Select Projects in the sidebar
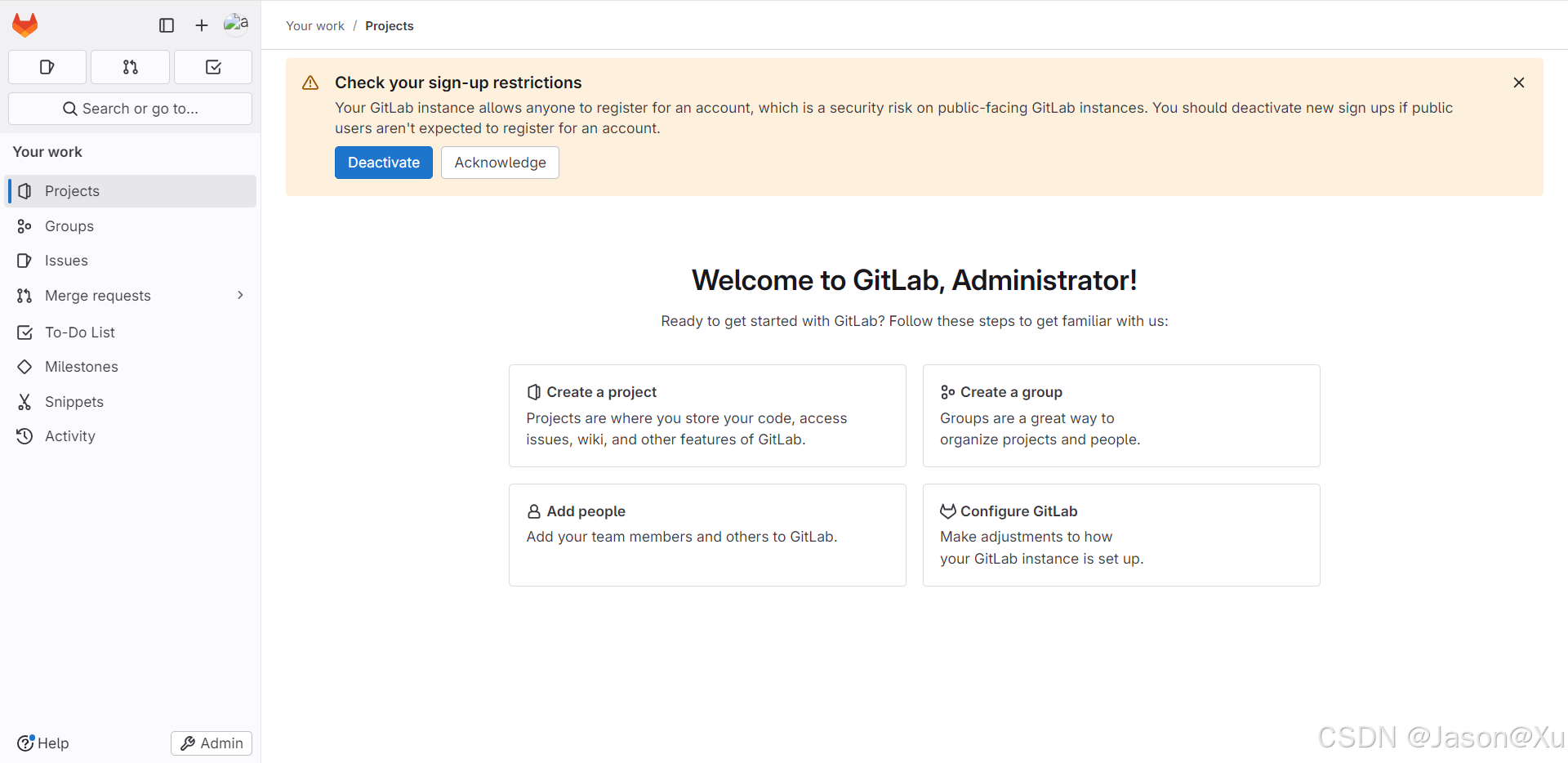This screenshot has height=763, width=1568. point(131,191)
